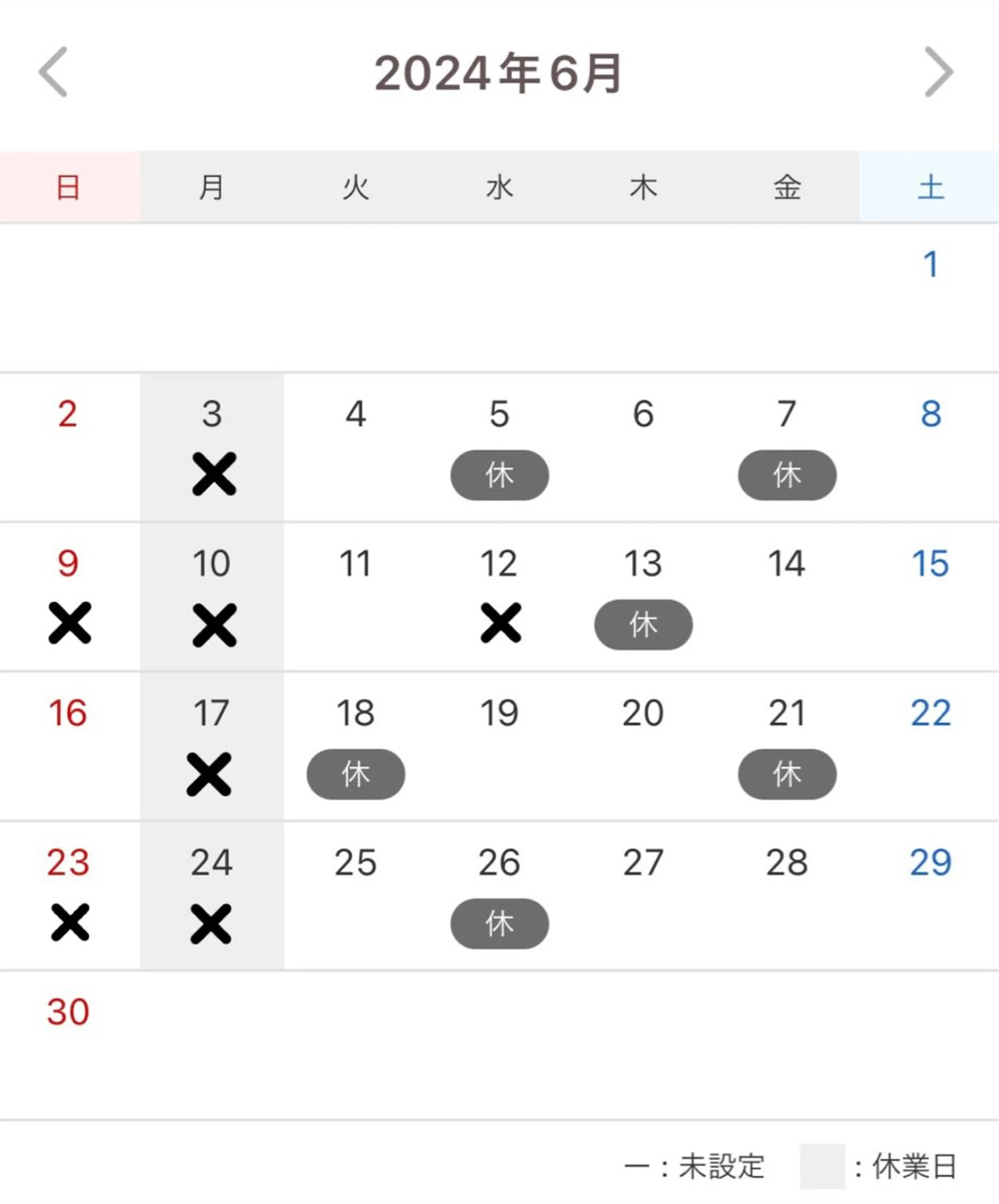This screenshot has width=999, height=1204.
Task: Tap the 休 badge on June 26
Action: click(500, 924)
